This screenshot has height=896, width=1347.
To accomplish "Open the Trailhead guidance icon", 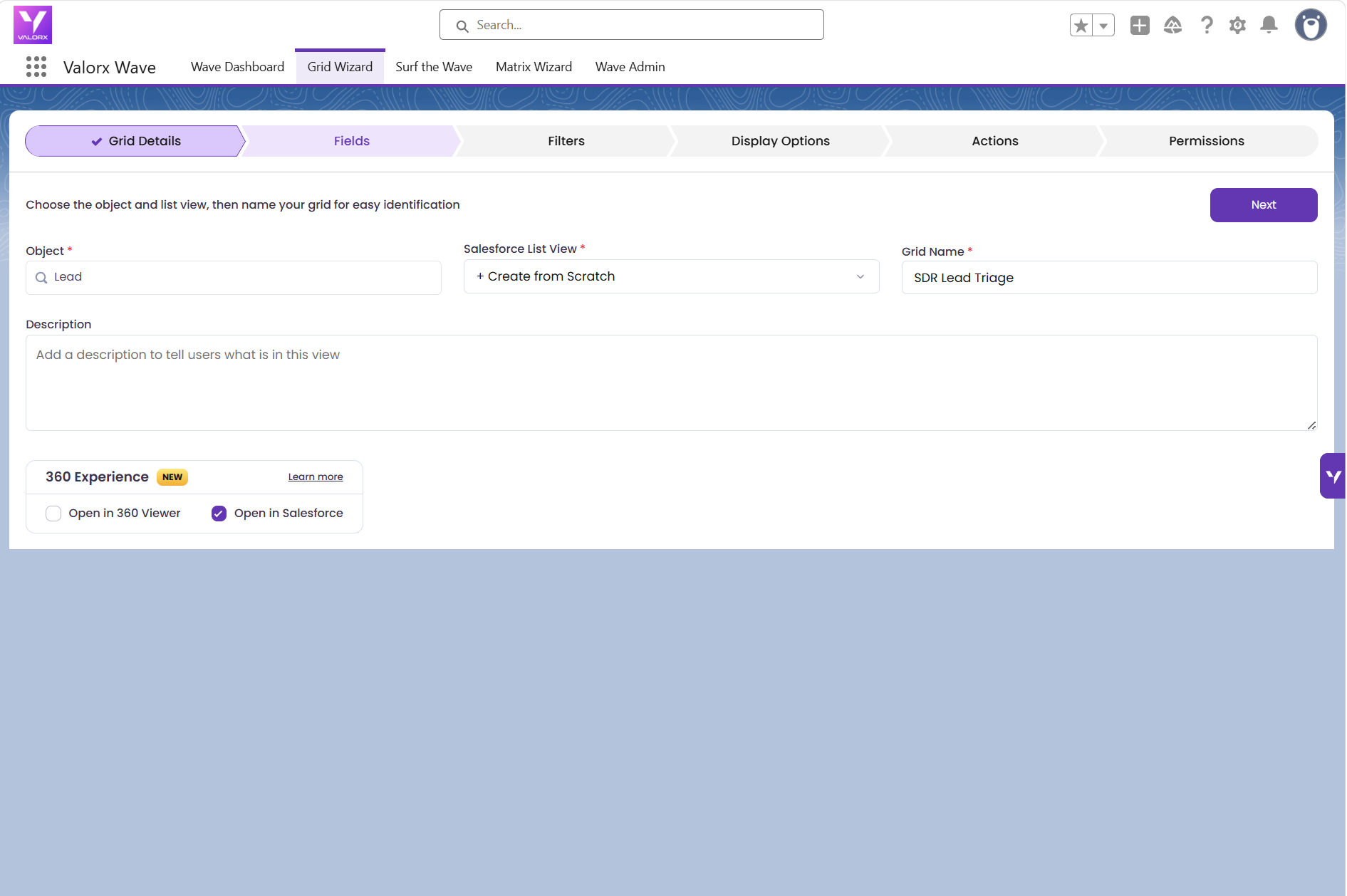I will click(1172, 26).
